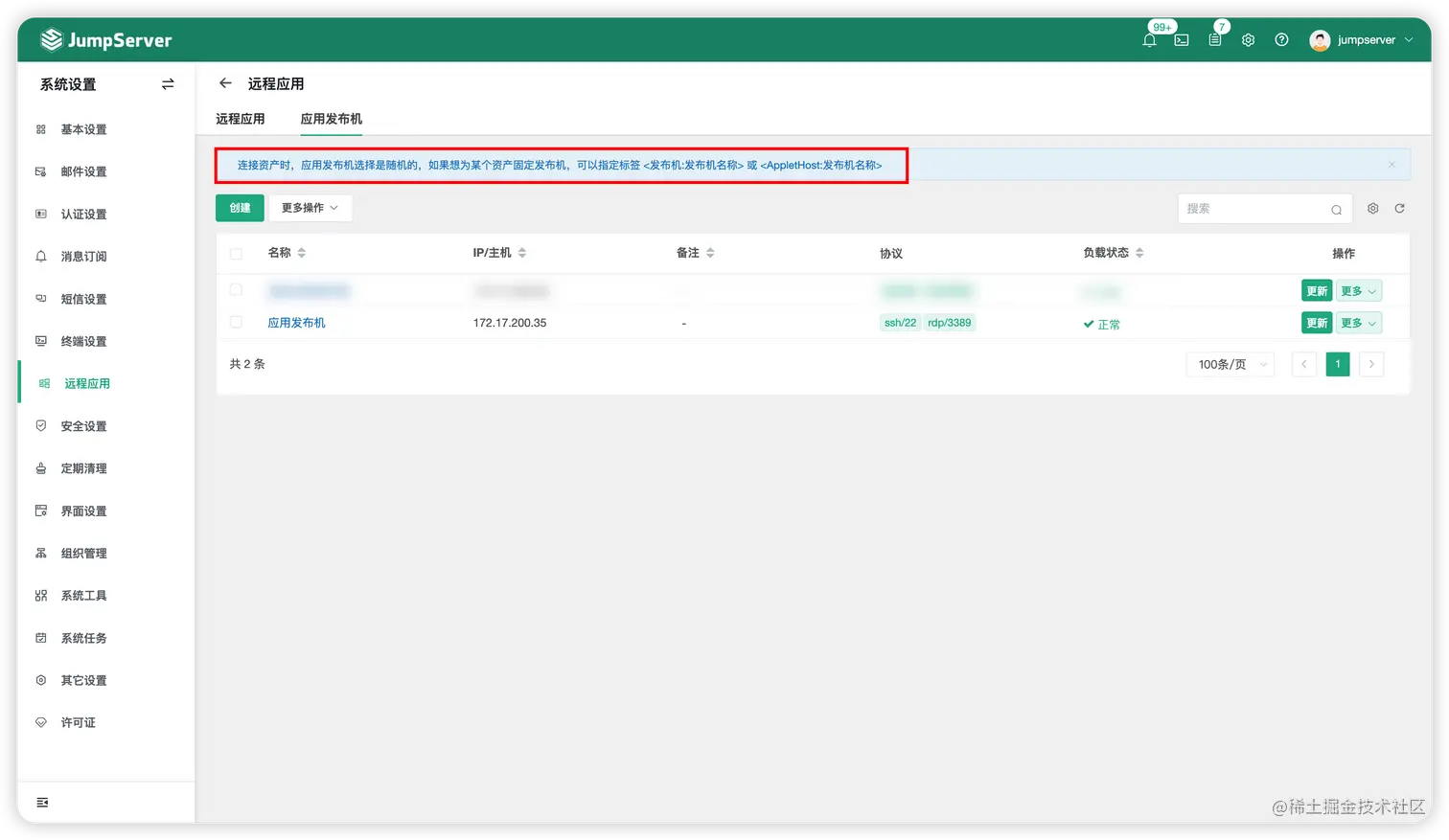Open the 更多操作 dropdown
The image size is (1449, 840).
click(310, 208)
